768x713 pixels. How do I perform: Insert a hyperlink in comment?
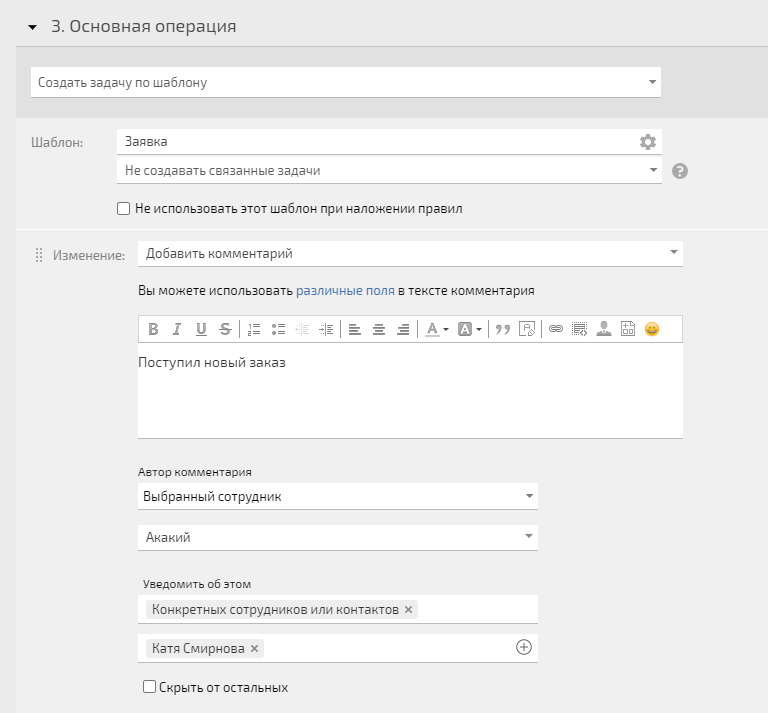(555, 329)
